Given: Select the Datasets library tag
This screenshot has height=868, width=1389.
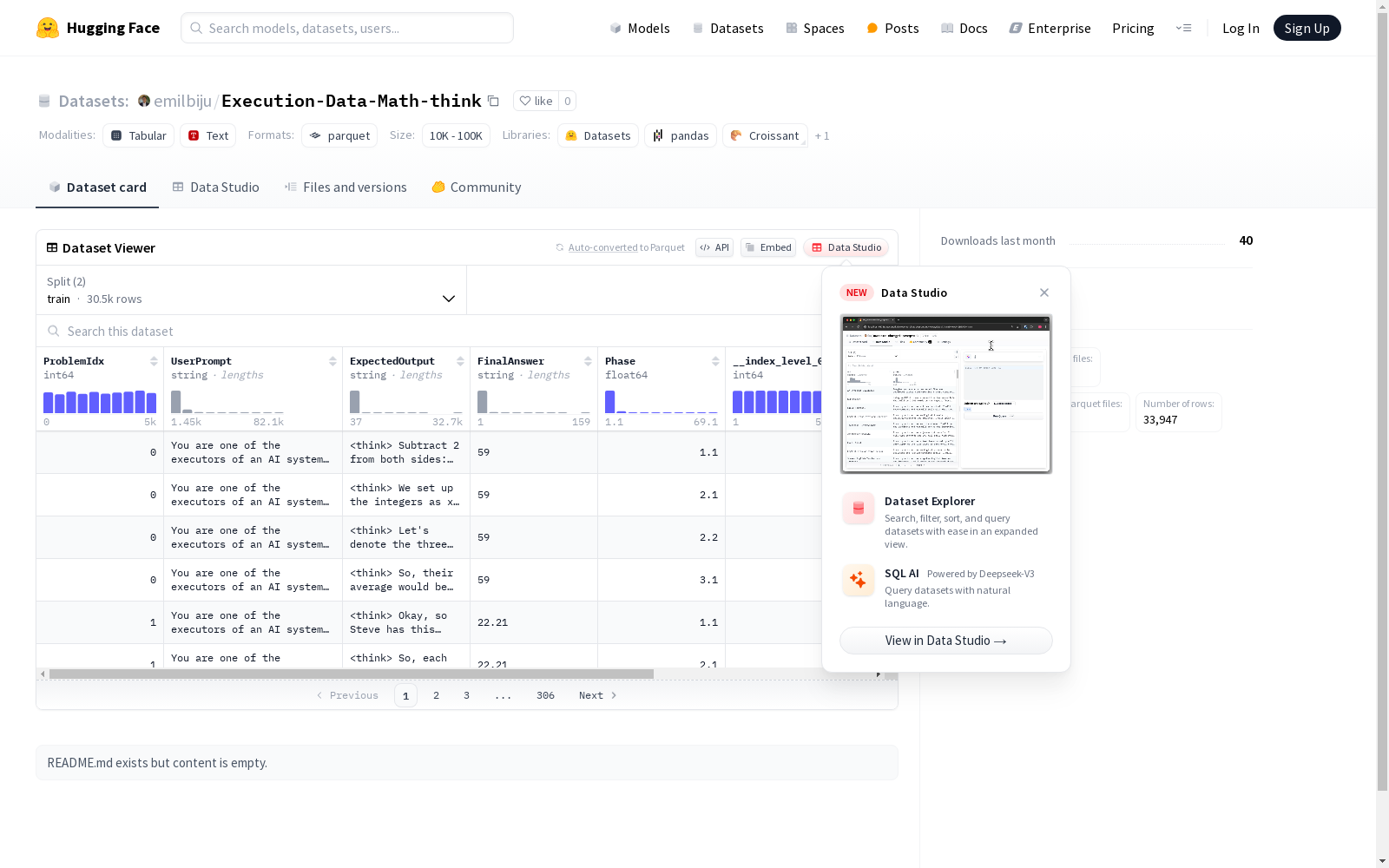Looking at the screenshot, I should 598,135.
